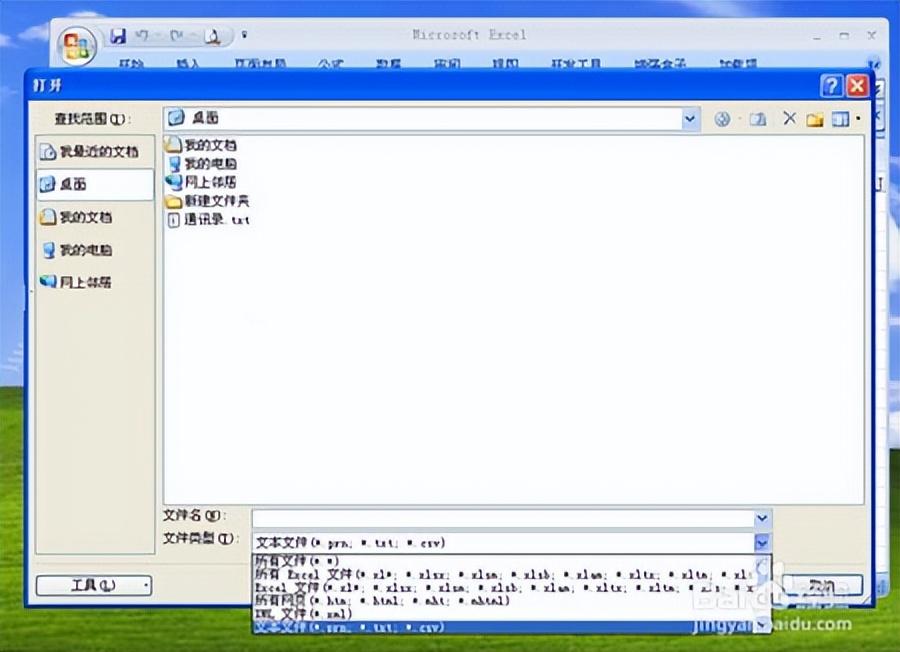Click the question mark help button in 打开 dialog
Image resolution: width=900 pixels, height=652 pixels.
point(832,86)
